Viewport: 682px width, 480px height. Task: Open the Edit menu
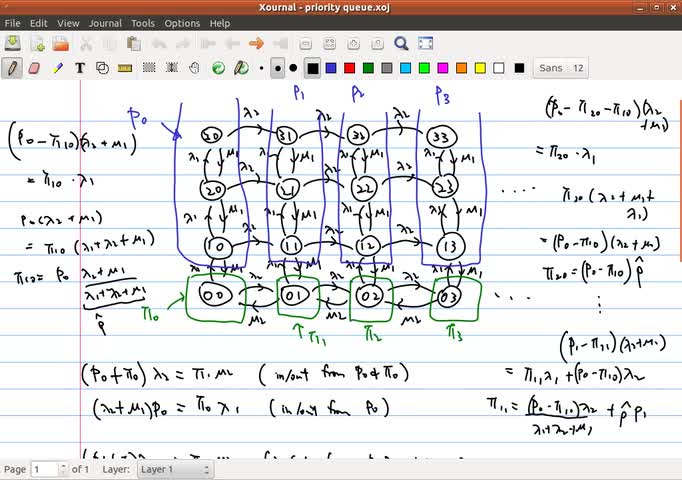point(38,23)
